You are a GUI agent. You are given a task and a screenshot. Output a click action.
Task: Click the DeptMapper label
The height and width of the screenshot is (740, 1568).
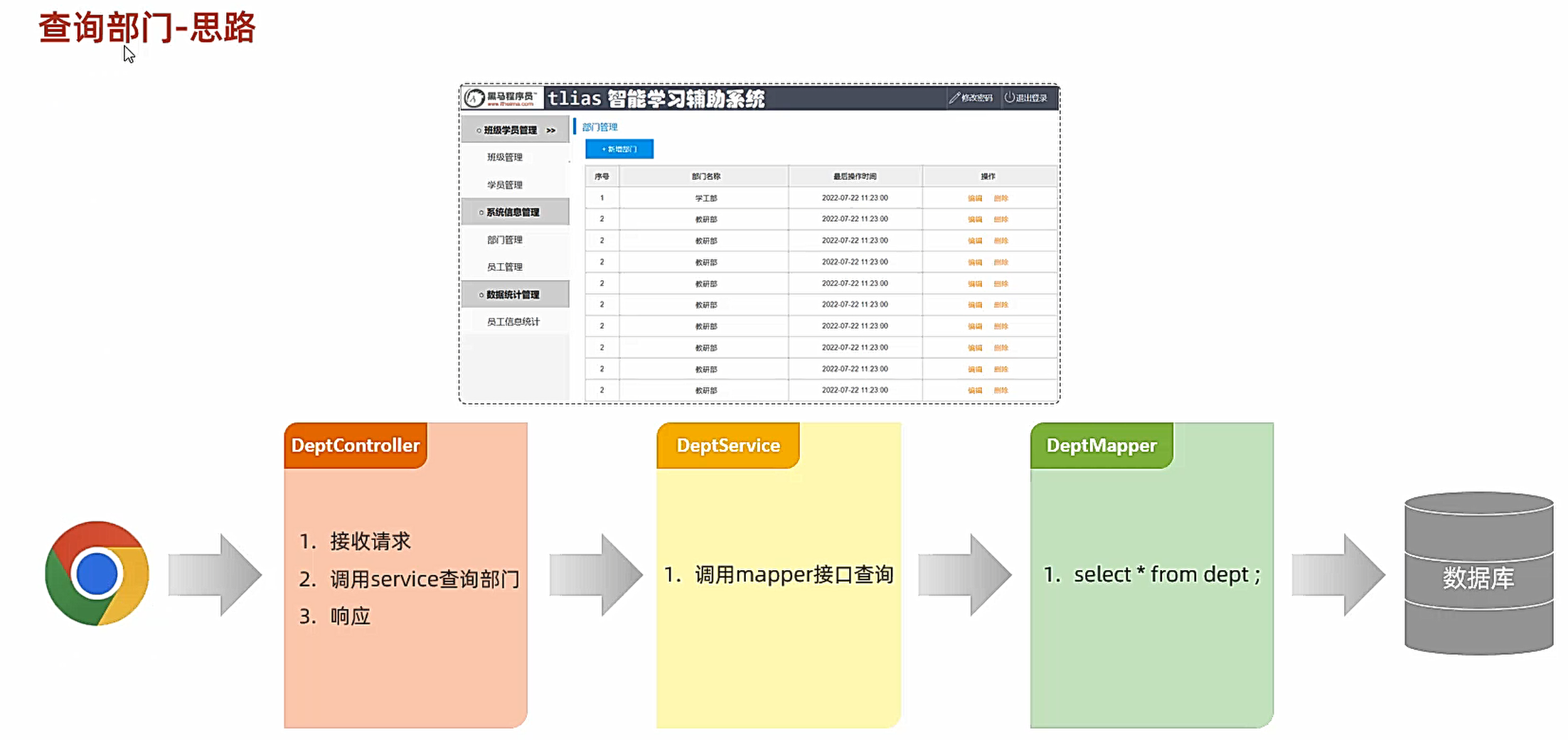click(1102, 446)
